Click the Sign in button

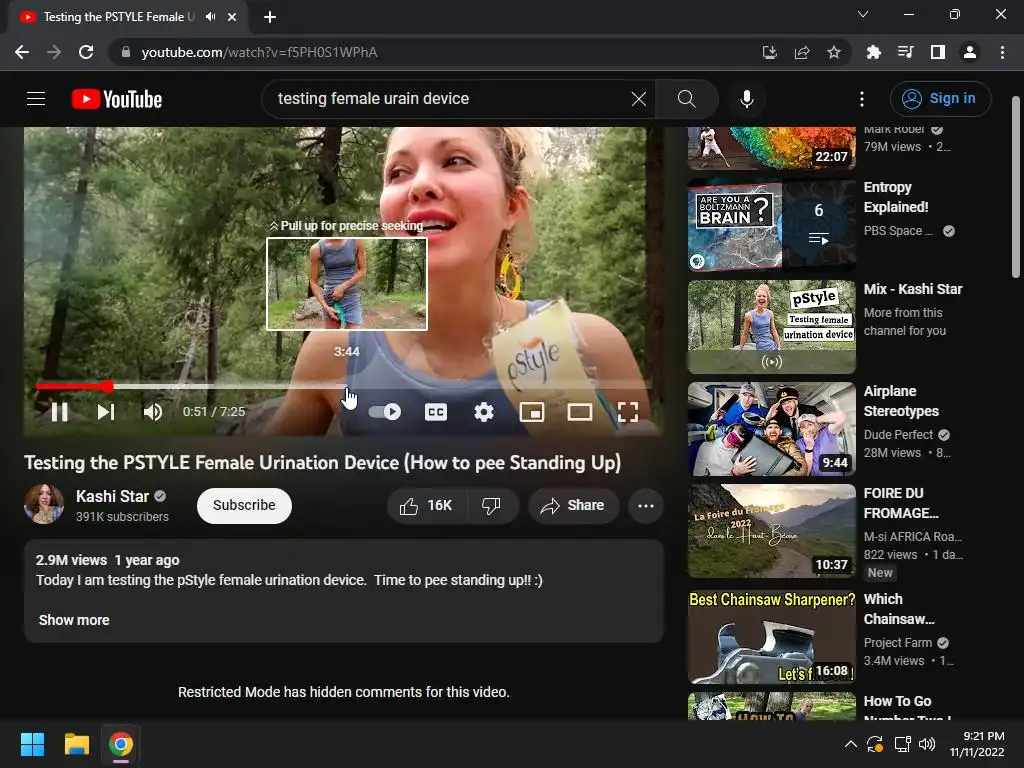[940, 99]
